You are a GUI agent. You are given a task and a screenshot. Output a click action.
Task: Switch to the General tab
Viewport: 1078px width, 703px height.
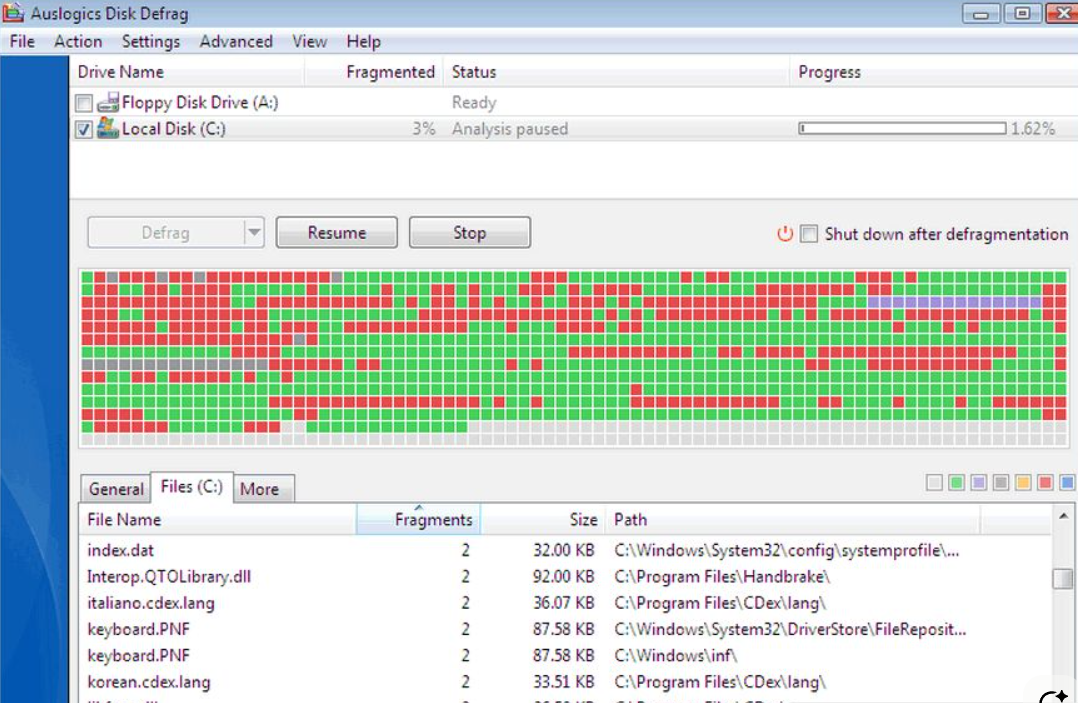click(x=116, y=489)
